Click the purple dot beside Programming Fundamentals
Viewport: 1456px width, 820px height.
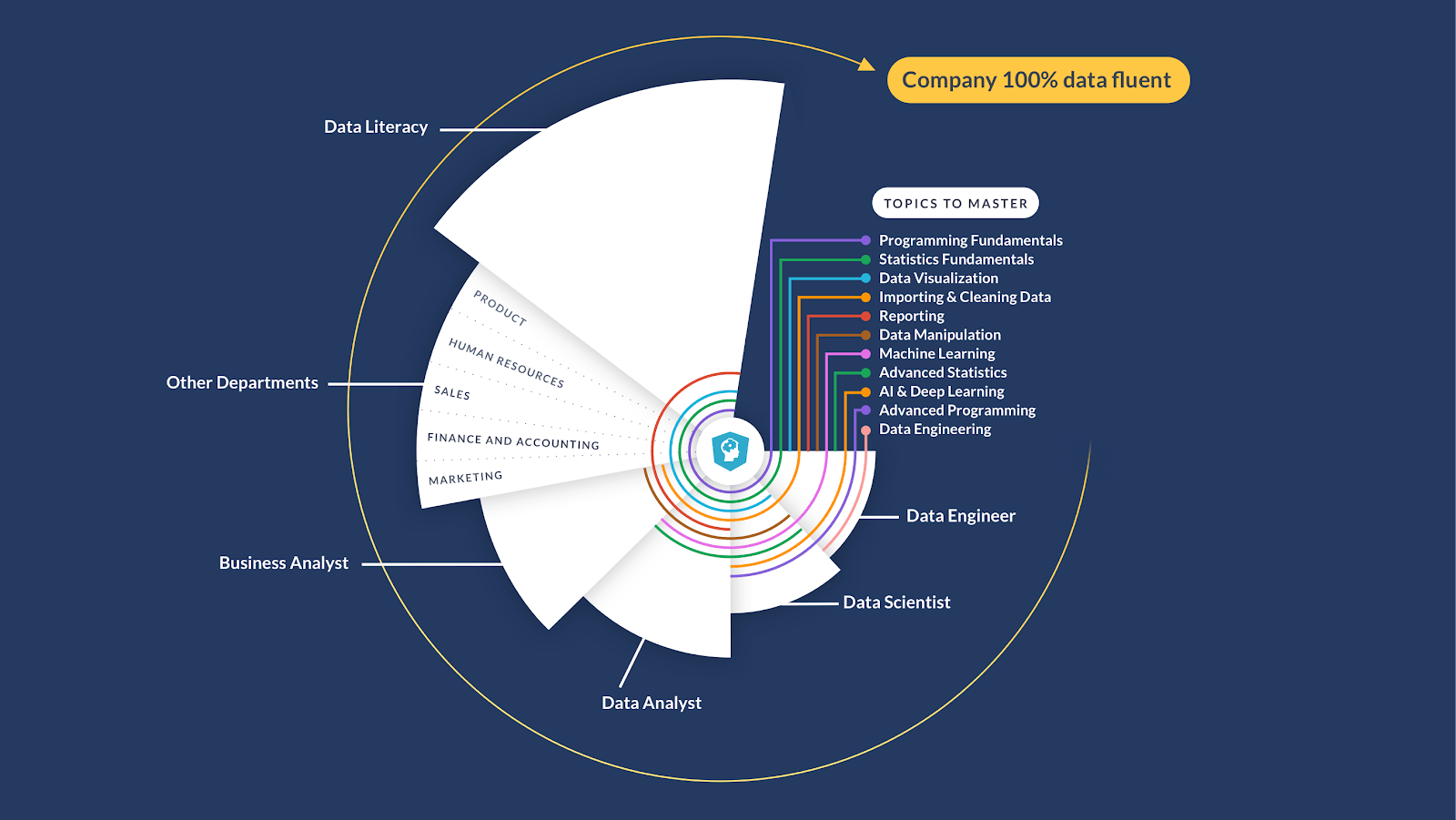(865, 240)
